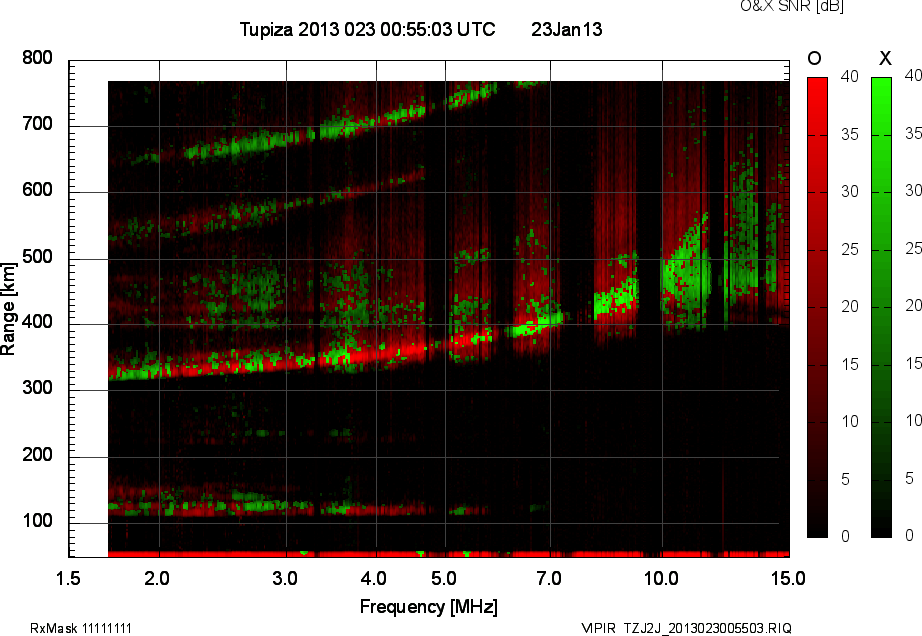This screenshot has height=636, width=922.
Task: Click the 30 label on O color bar
Action: 850,192
